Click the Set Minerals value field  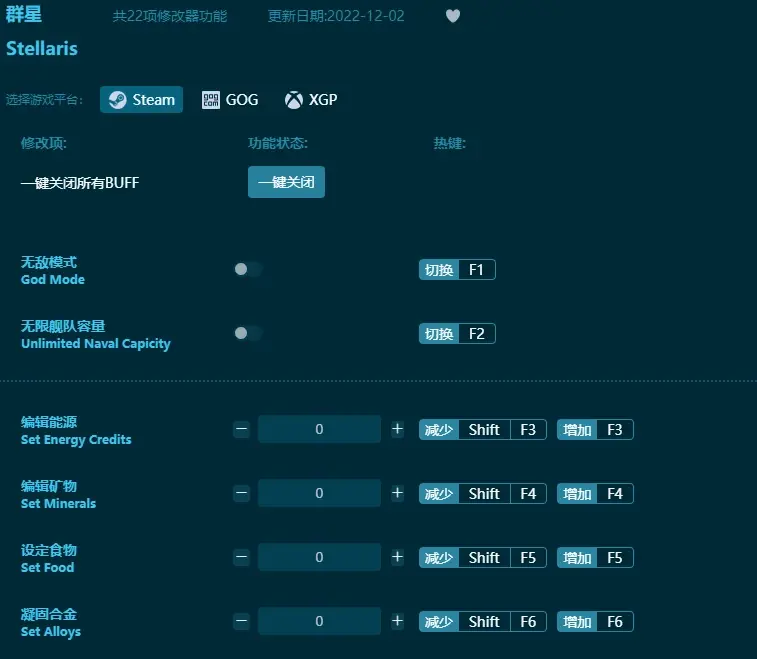[x=319, y=493]
